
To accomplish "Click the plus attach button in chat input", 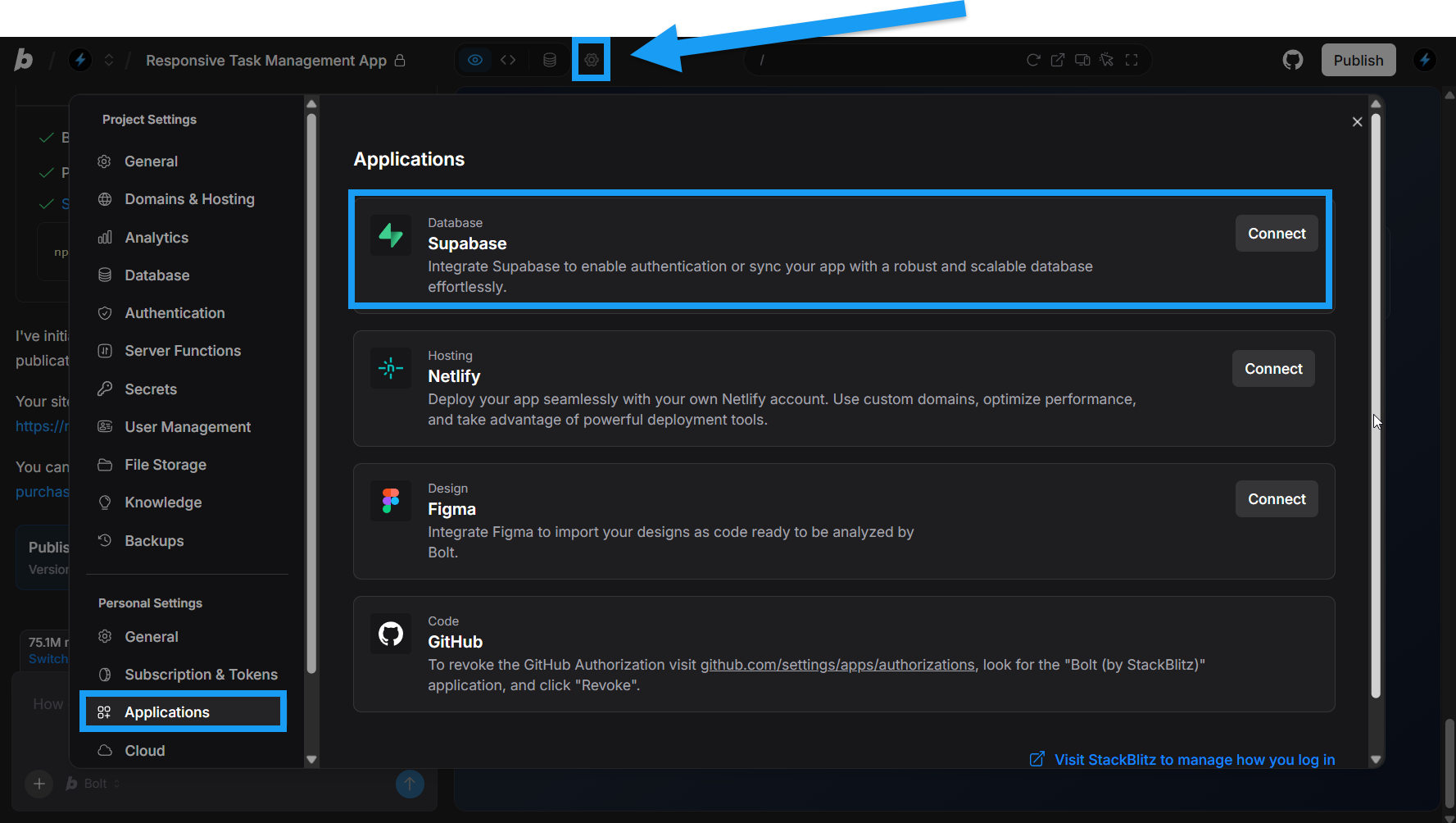I will [x=39, y=784].
